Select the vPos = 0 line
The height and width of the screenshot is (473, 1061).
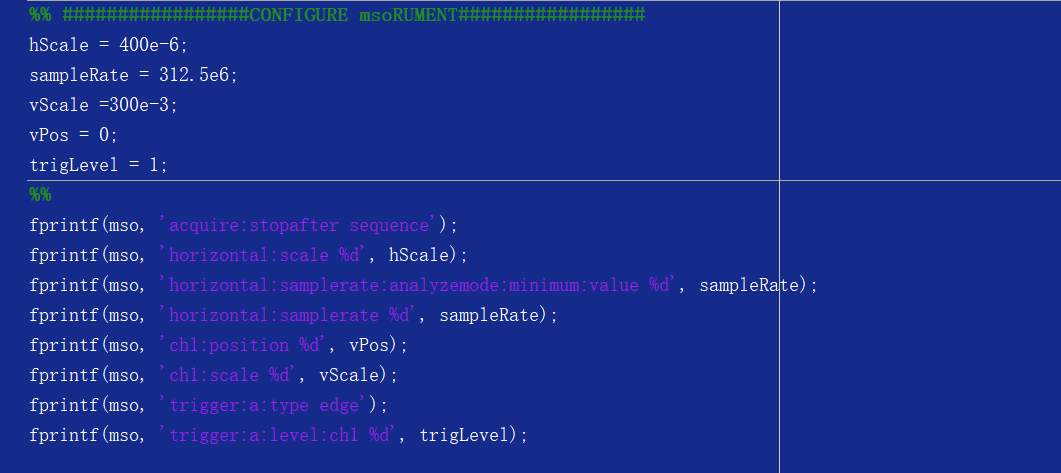pyautogui.click(x=74, y=135)
